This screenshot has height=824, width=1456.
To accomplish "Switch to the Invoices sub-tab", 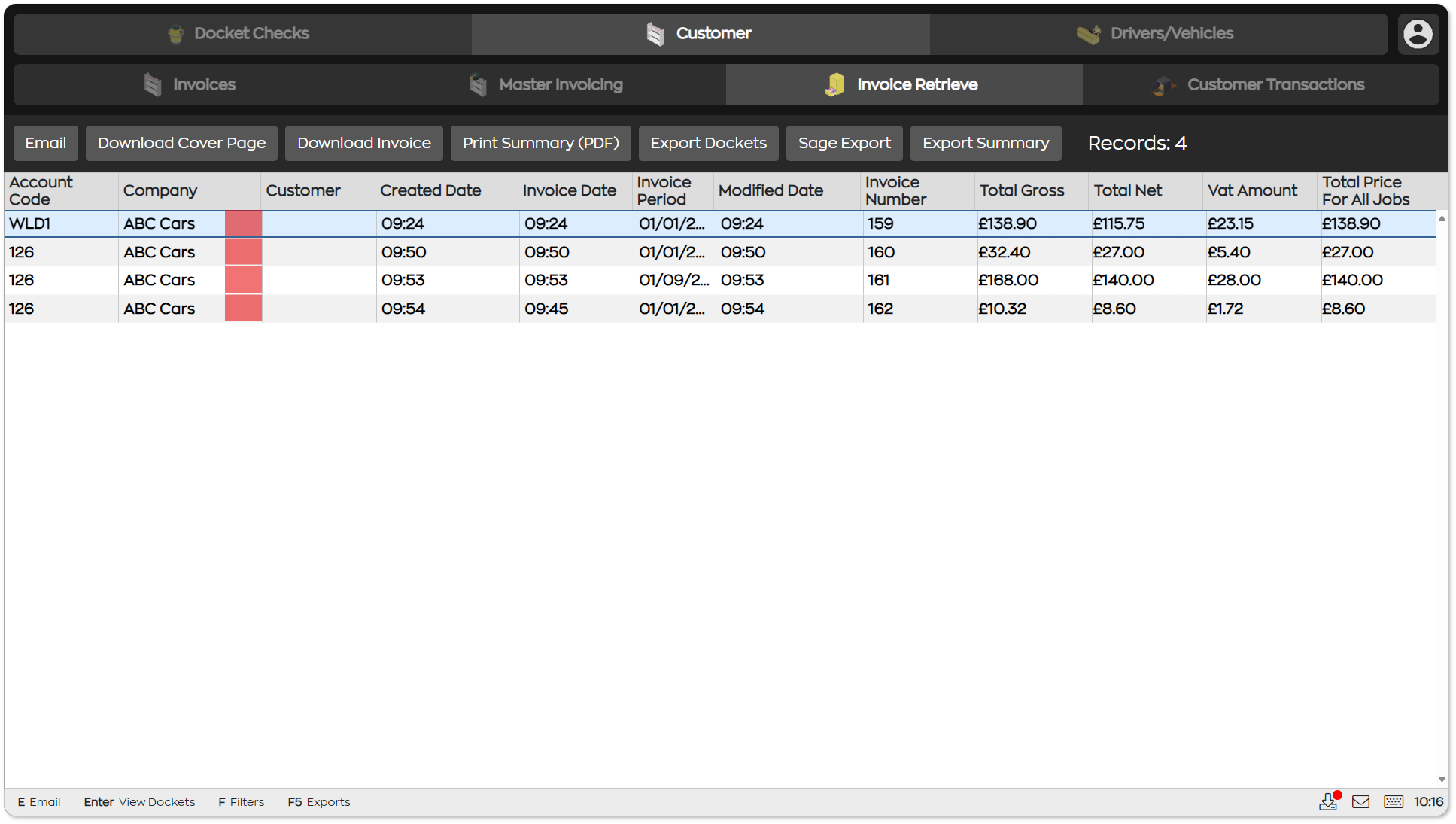I will 191,85.
